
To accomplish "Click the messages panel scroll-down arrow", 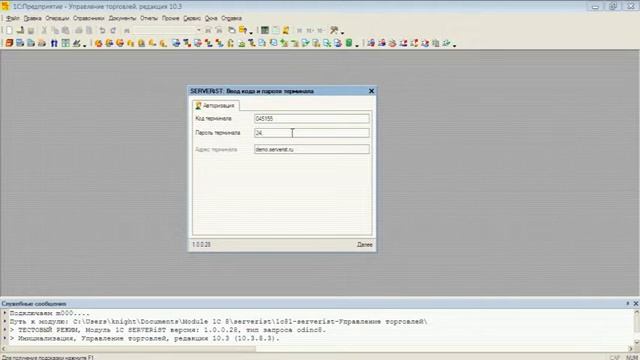I will tap(636, 342).
